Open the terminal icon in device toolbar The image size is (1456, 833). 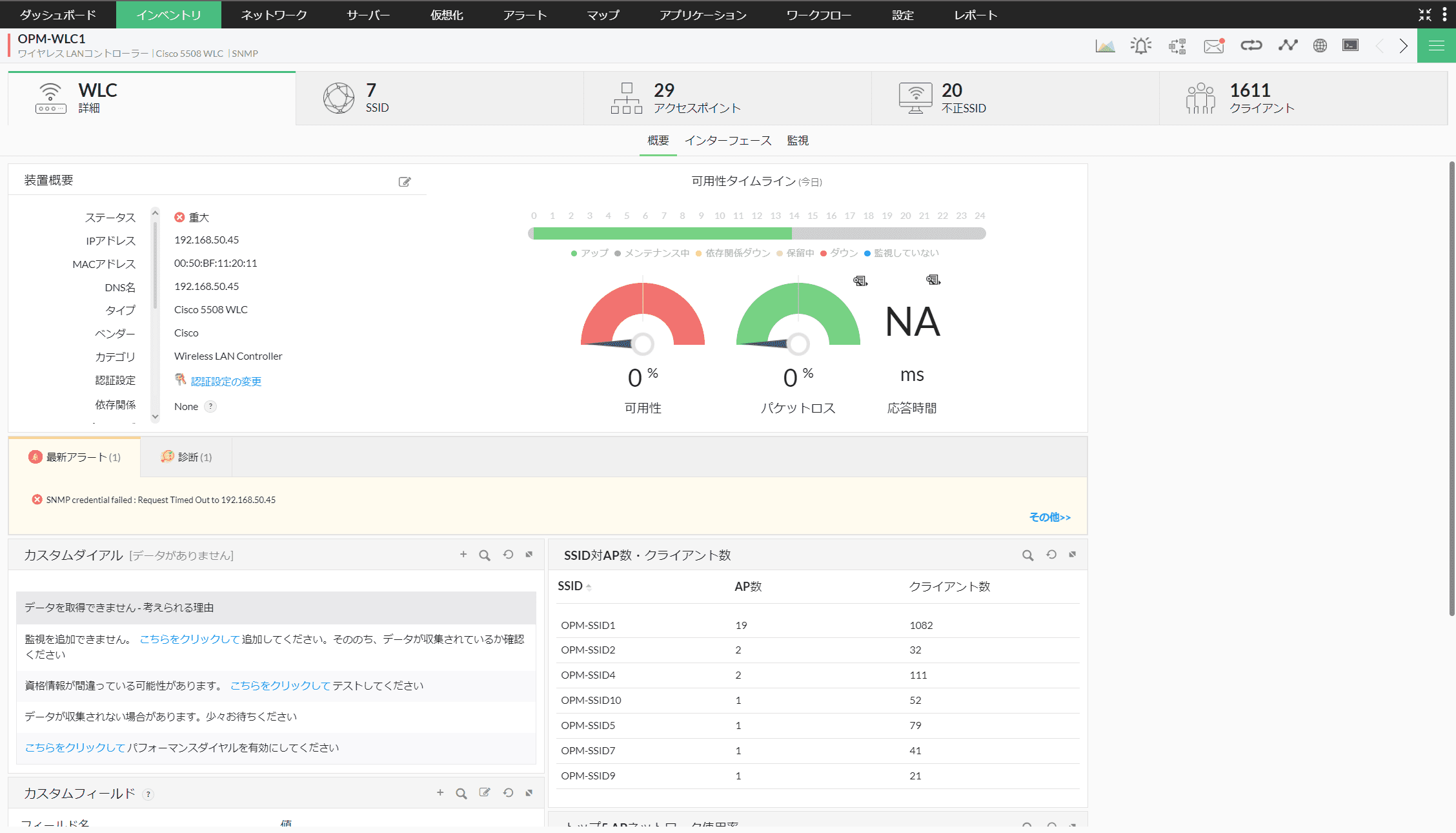(1350, 45)
